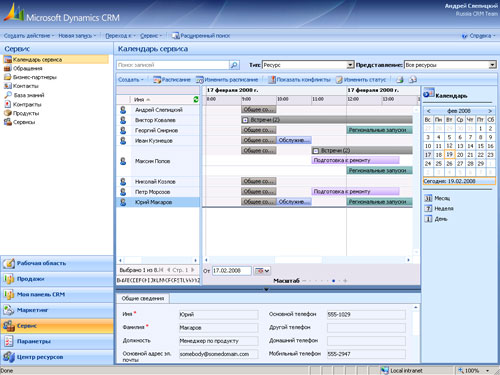Open the Общие сведения tab
This screenshot has width=500, height=375.
click(x=143, y=299)
